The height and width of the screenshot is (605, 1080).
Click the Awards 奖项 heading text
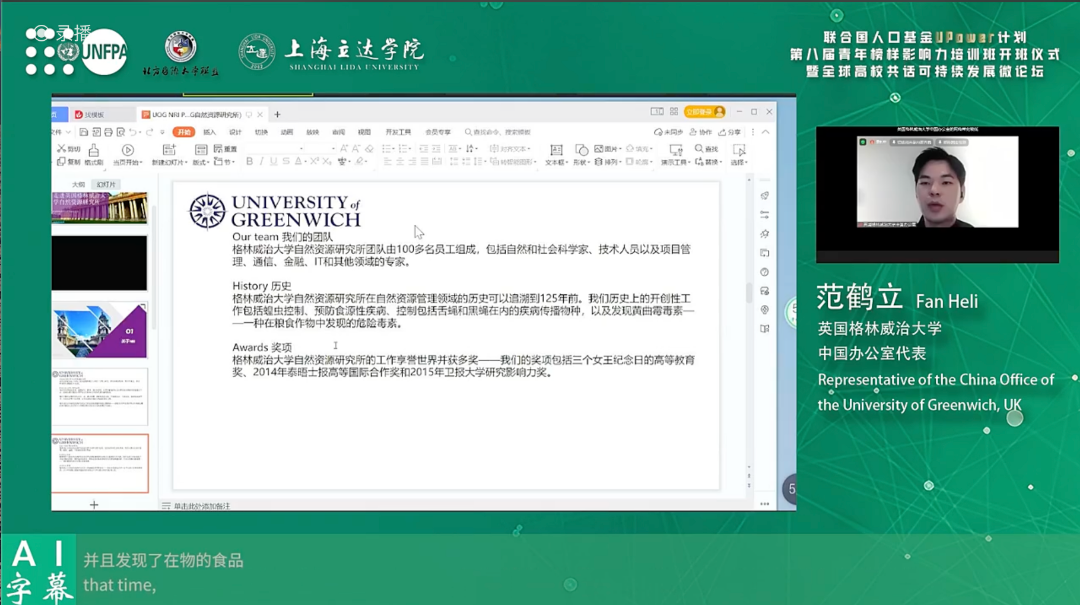(262, 347)
